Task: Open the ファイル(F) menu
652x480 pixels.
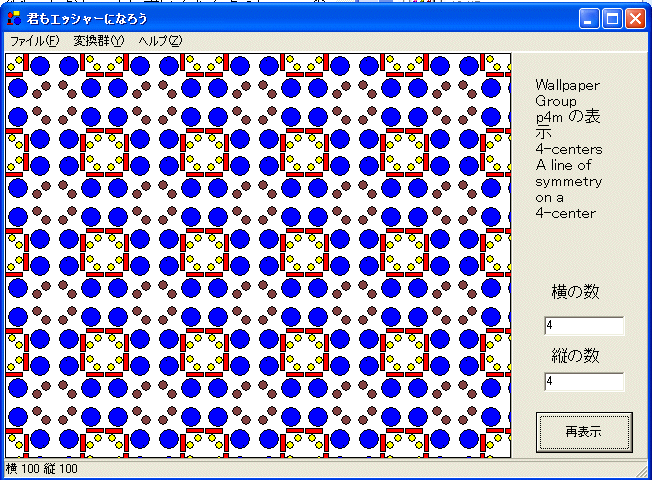Action: coord(35,41)
